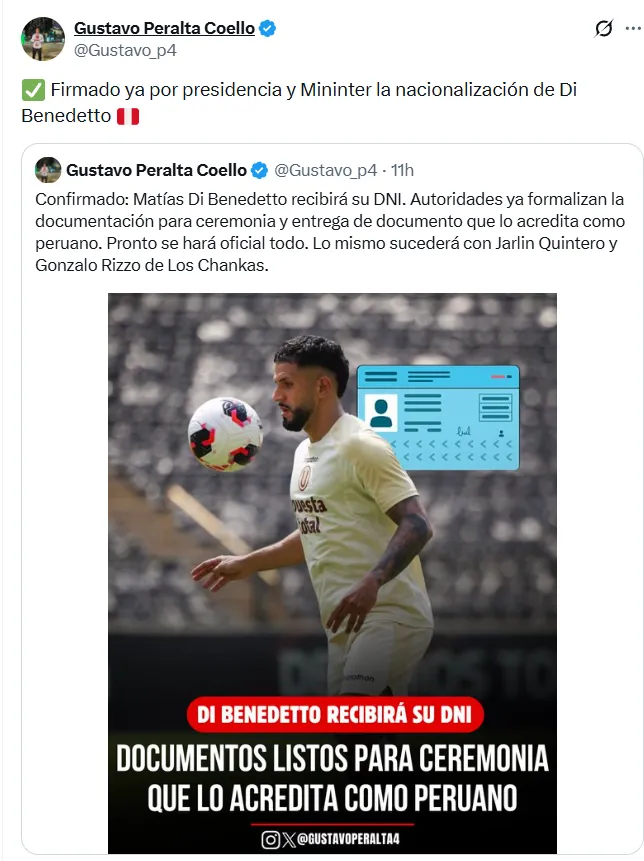Open quoted tweet's @Gustavo_p4 handle

326,171
